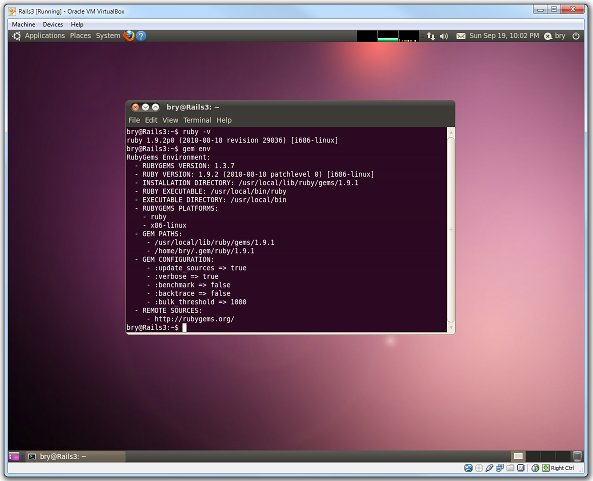
Task: Open the VirtualBox Devices menu
Action: coord(53,25)
